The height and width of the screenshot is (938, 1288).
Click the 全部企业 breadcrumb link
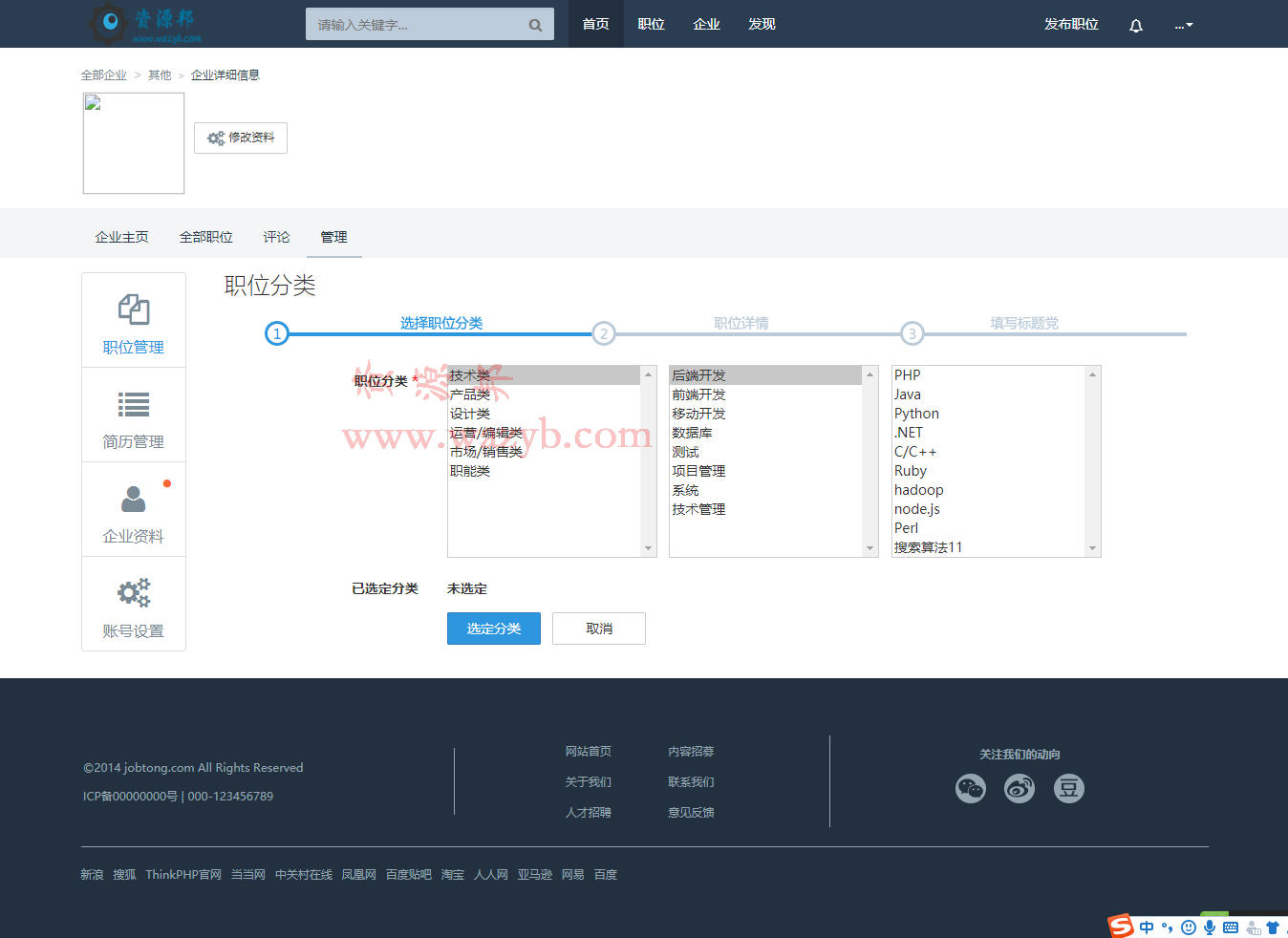104,75
